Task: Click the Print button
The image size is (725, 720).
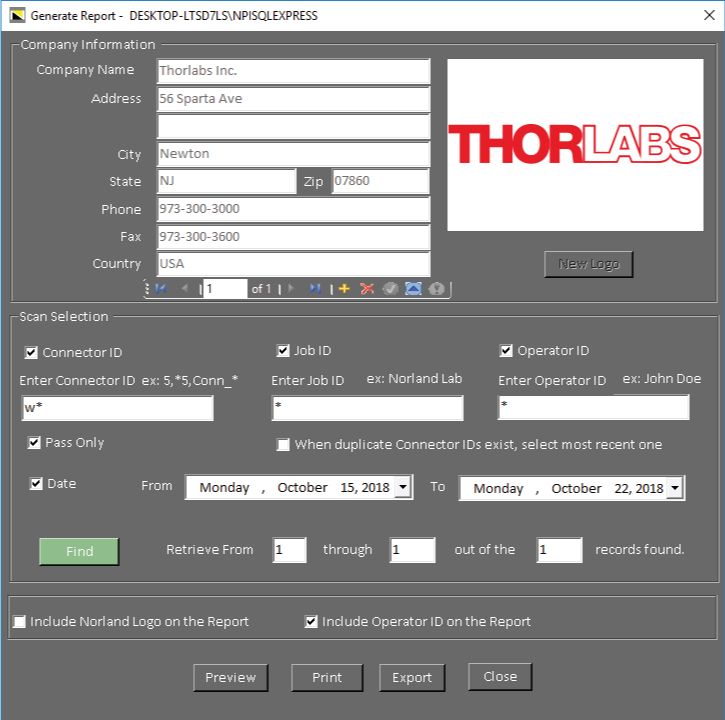Action: click(327, 677)
